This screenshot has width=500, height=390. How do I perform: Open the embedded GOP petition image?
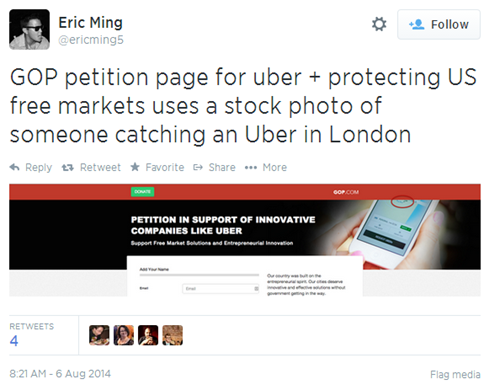click(245, 240)
